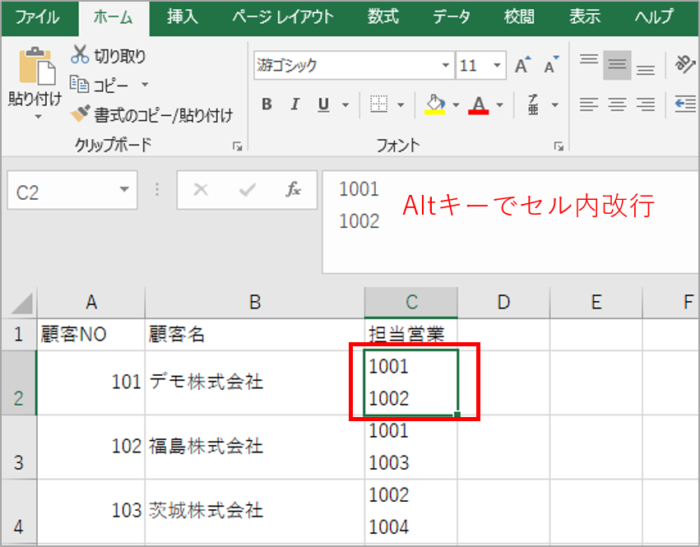Open the ファイル tab
700x547 pixels.
click(x=38, y=17)
